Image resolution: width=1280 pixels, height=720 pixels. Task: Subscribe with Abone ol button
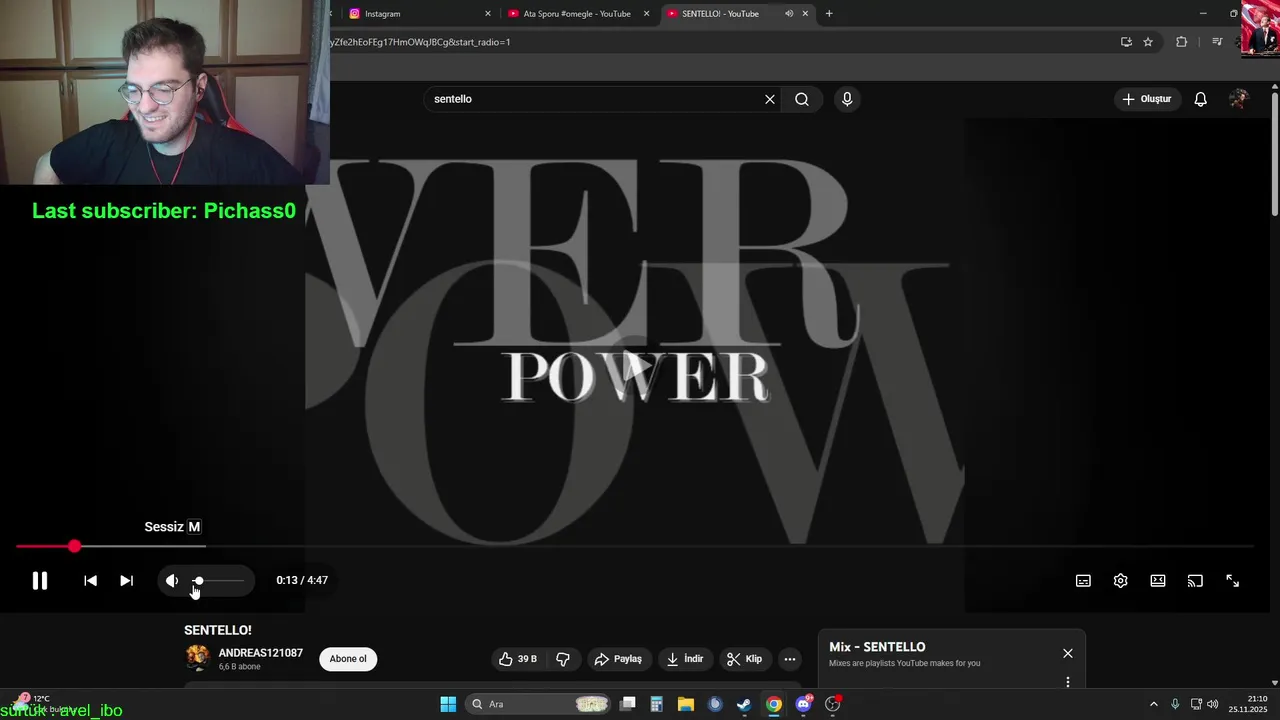point(348,659)
